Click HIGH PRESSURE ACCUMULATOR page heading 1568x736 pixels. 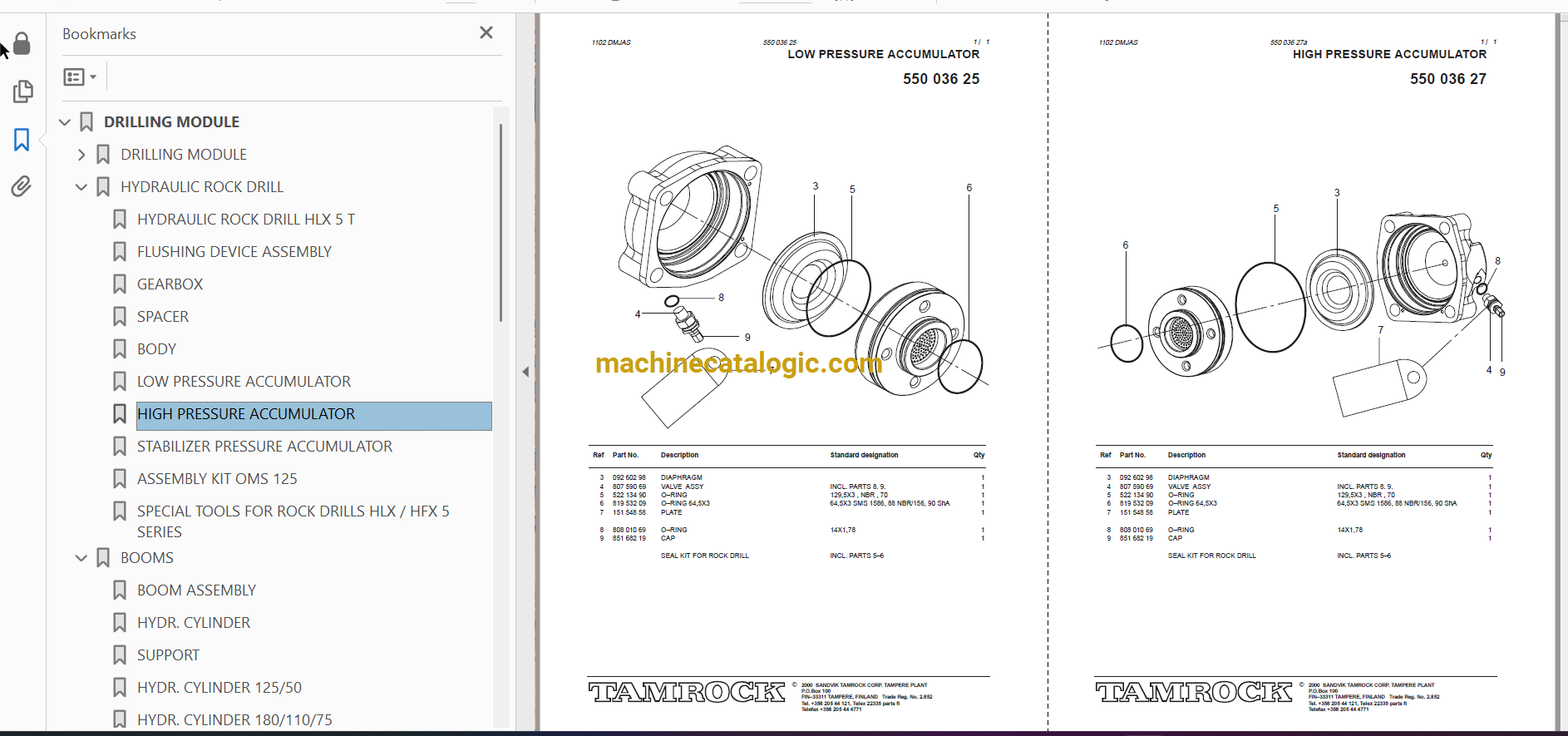click(x=1389, y=54)
